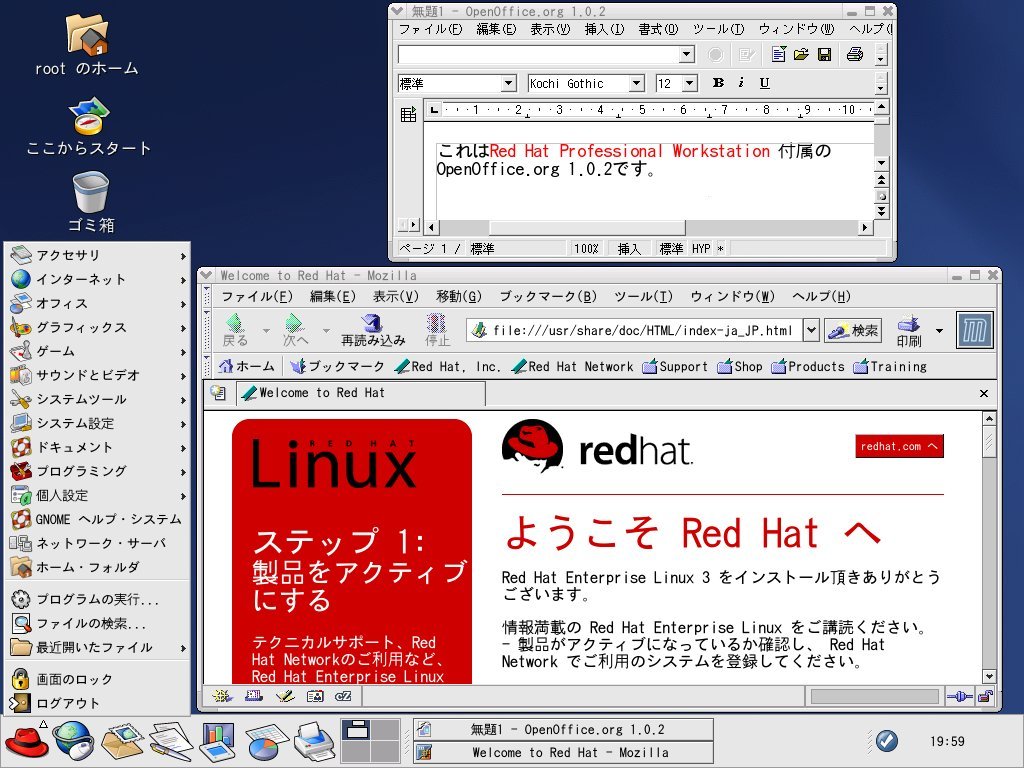Viewport: 1024px width, 768px height.
Task: Open the OpenOffice URL field dropdown arrow
Action: coord(686,54)
